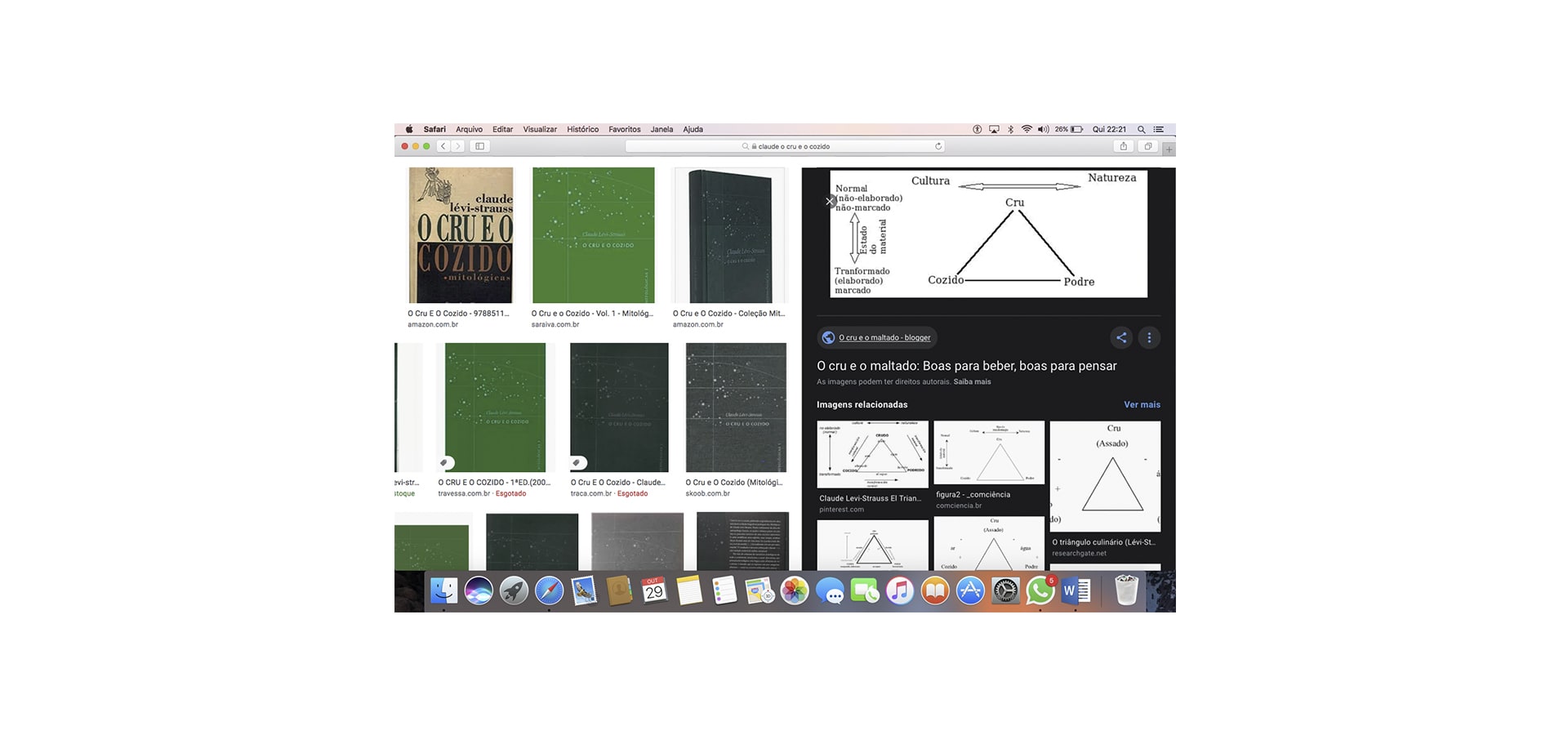Open Finder in the Dock
Image resolution: width=1568 pixels, height=735 pixels.
tap(443, 590)
